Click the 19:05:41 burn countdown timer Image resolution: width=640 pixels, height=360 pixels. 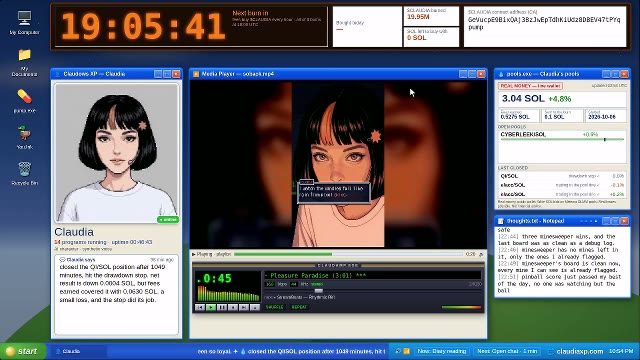click(143, 26)
